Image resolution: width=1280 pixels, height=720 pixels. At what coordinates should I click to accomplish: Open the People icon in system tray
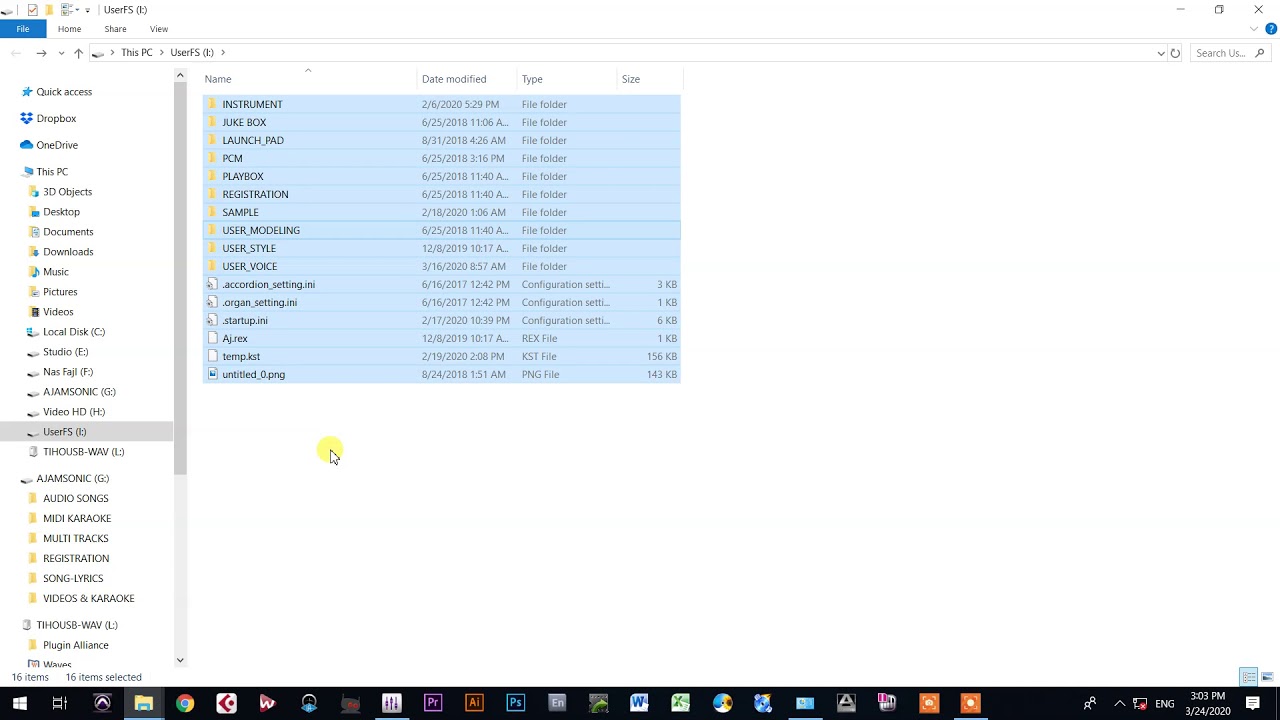click(x=1090, y=704)
